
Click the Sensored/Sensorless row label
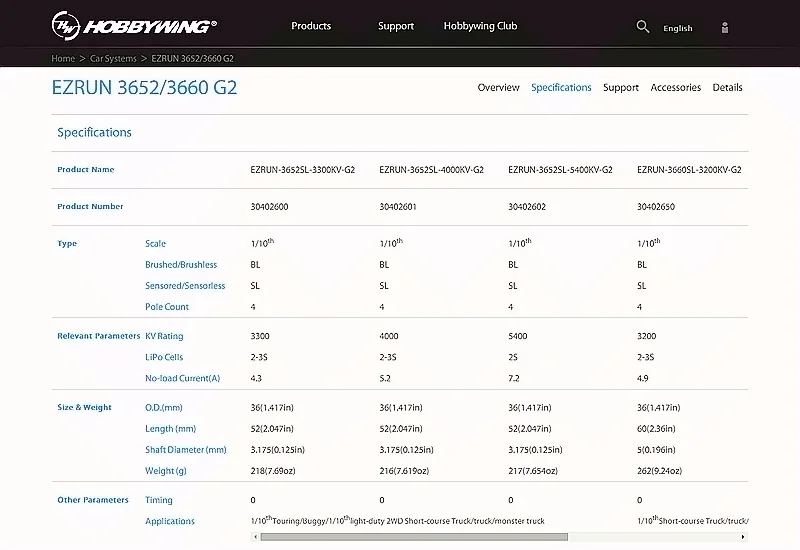click(x=185, y=286)
